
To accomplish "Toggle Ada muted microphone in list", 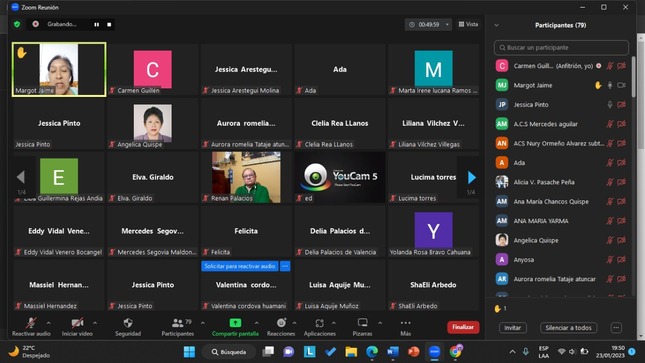I will click(610, 163).
